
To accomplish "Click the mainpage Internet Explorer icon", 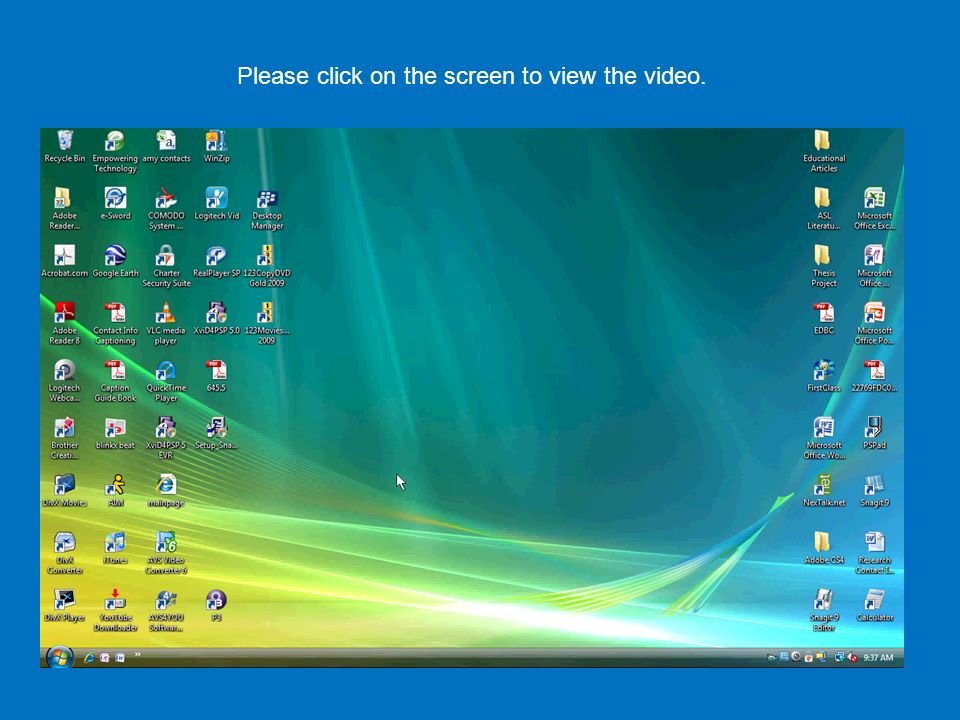I will (x=166, y=490).
